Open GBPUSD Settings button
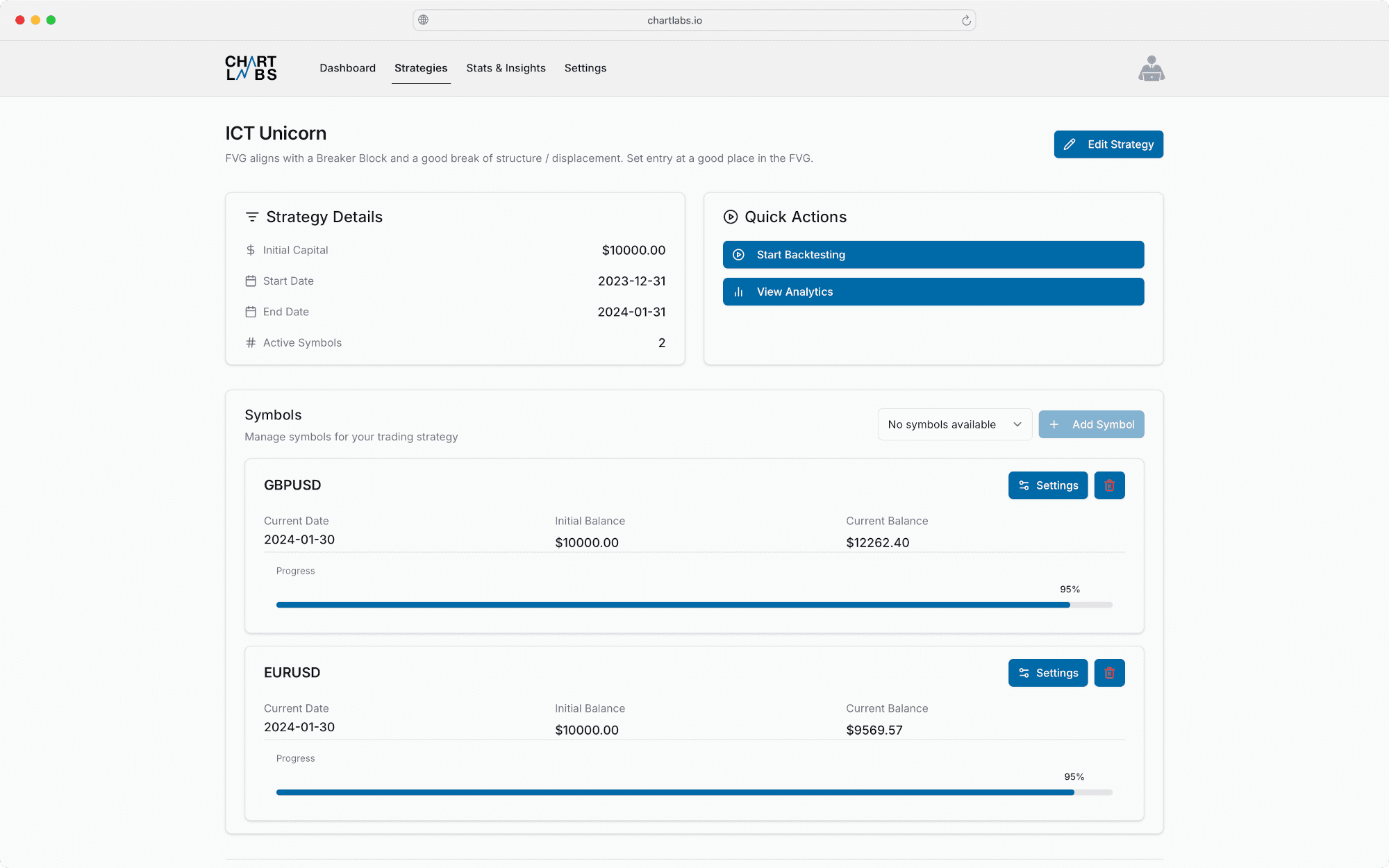The image size is (1389, 868). (1047, 485)
